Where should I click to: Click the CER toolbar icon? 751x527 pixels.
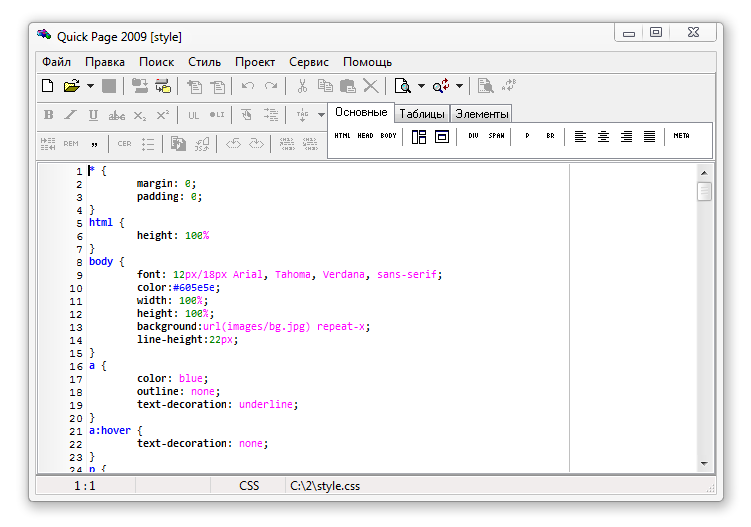[125, 144]
